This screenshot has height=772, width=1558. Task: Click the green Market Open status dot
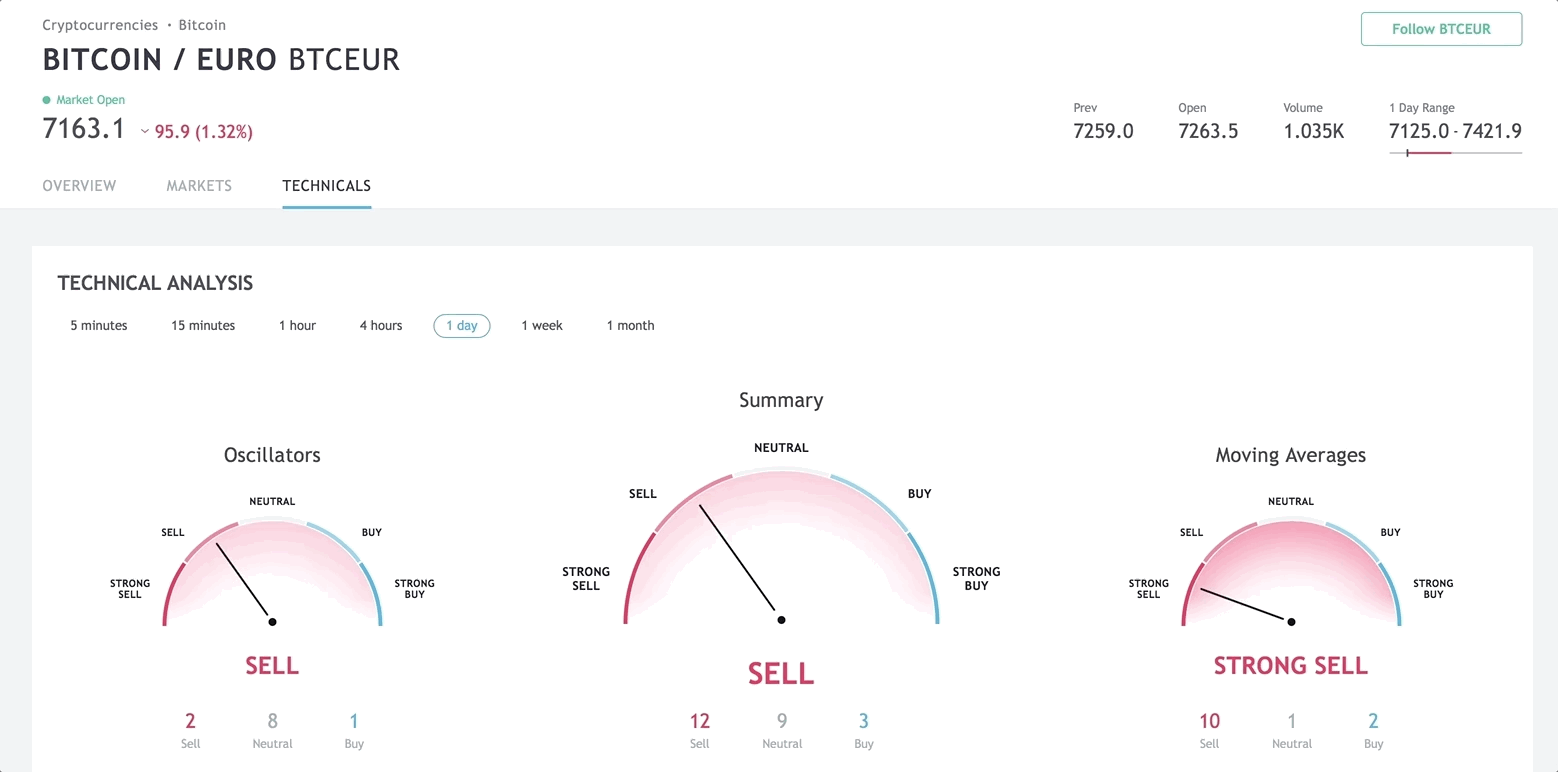tap(46, 100)
